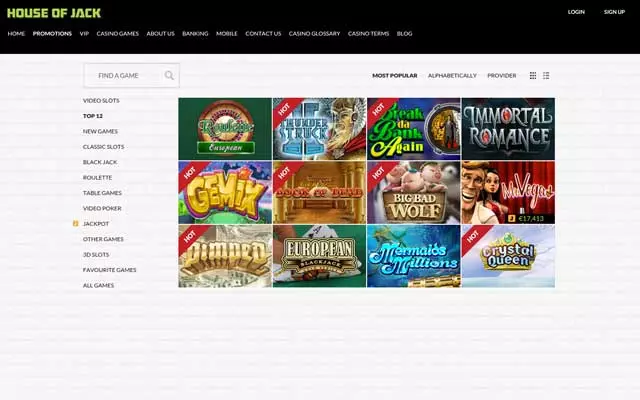
Task: Select the Top 12 category
Action: coord(93,116)
